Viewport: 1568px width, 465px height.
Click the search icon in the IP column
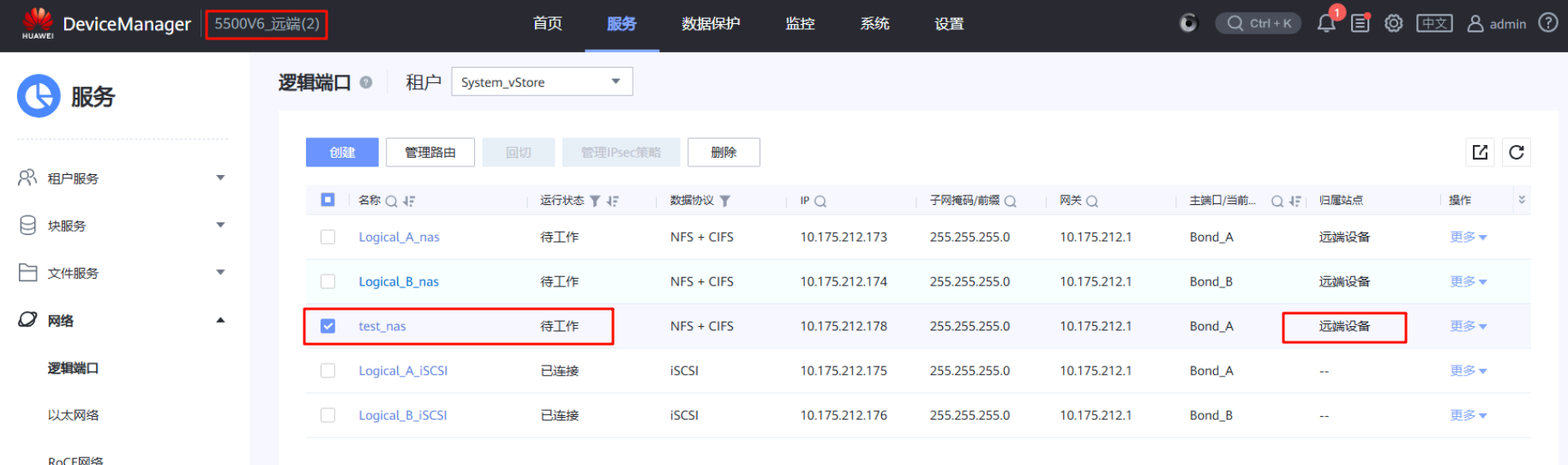click(x=820, y=201)
